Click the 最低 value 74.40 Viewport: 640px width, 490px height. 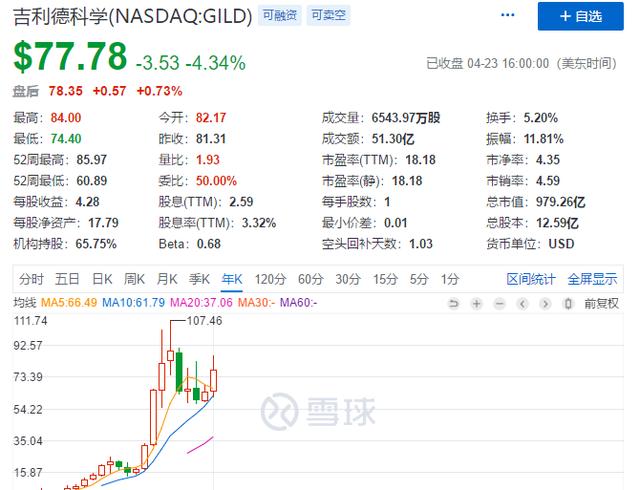[x=66, y=139]
